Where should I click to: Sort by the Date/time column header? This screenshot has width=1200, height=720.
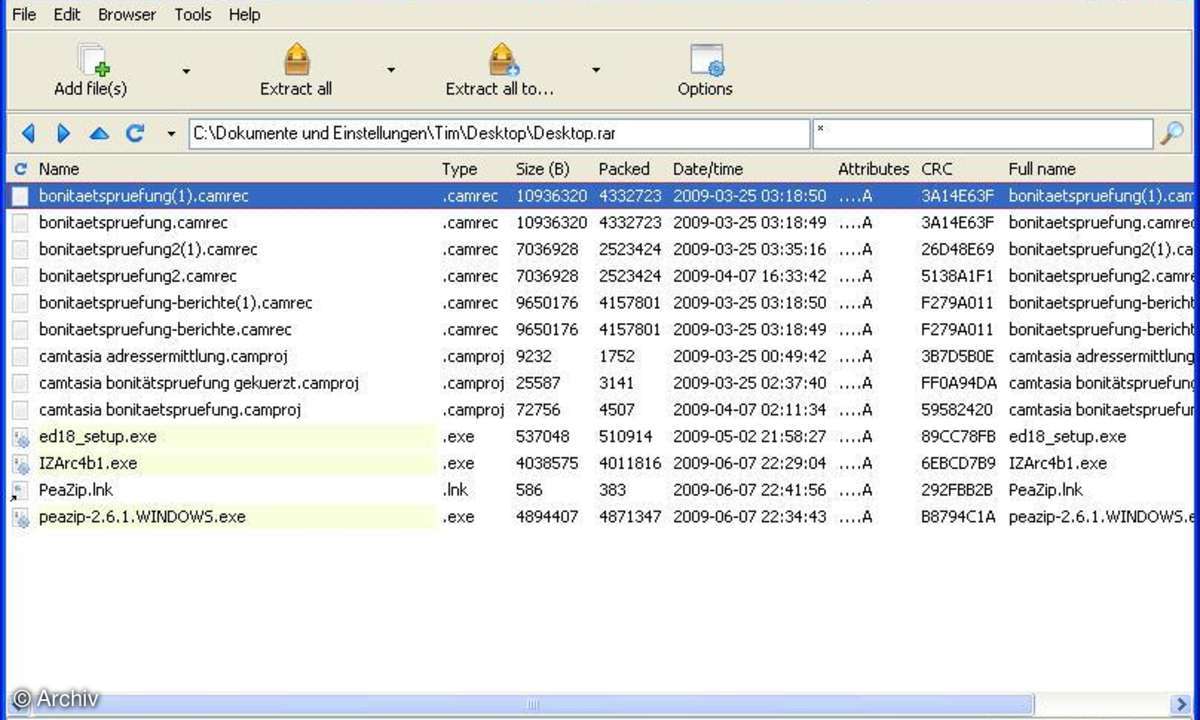click(708, 169)
